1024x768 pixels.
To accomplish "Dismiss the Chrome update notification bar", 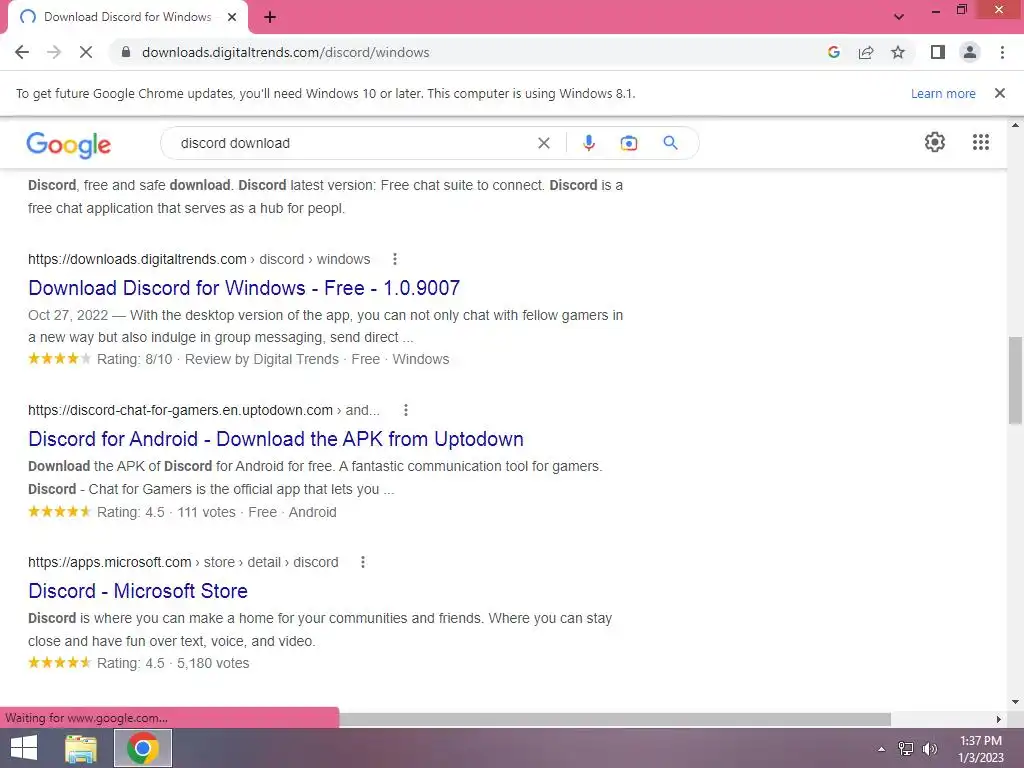I will 1000,93.
